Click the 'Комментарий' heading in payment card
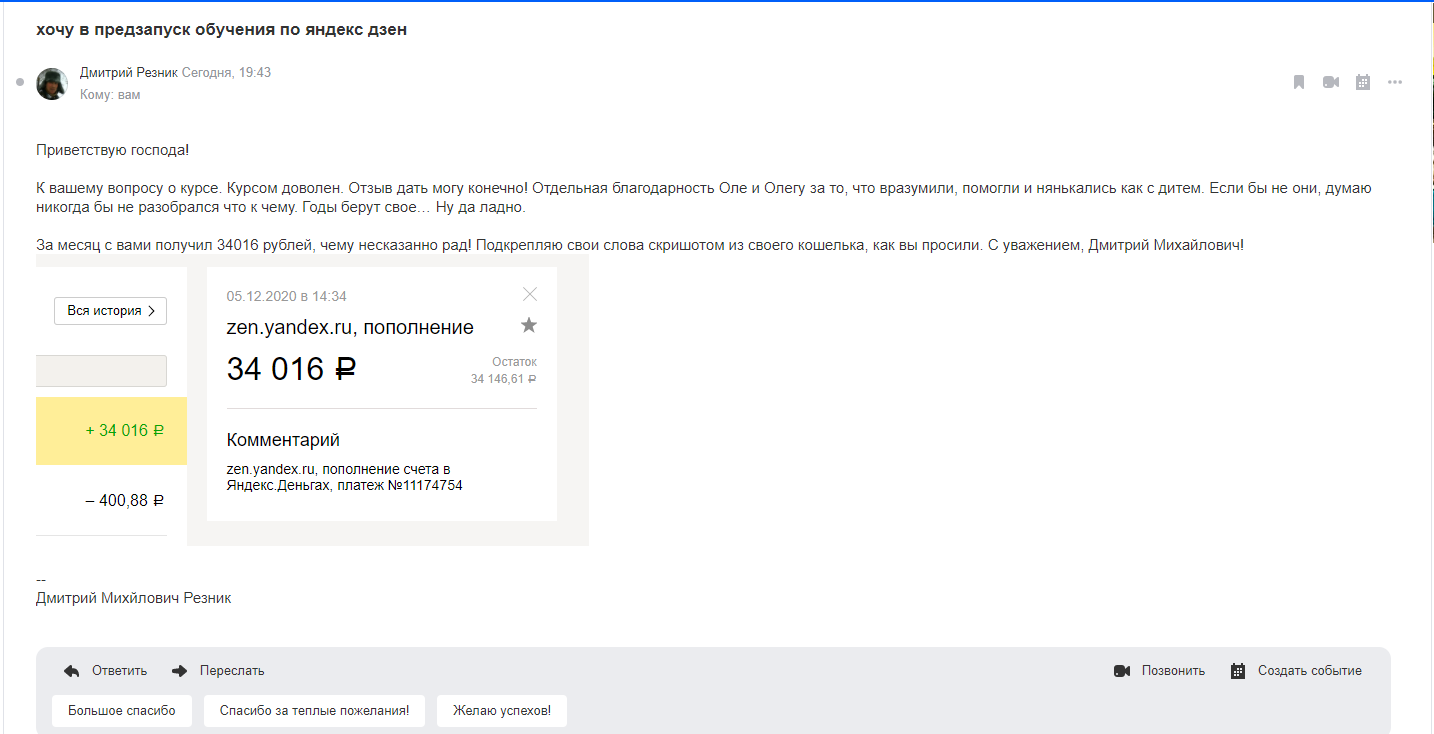1434x734 pixels. pyautogui.click(x=283, y=440)
